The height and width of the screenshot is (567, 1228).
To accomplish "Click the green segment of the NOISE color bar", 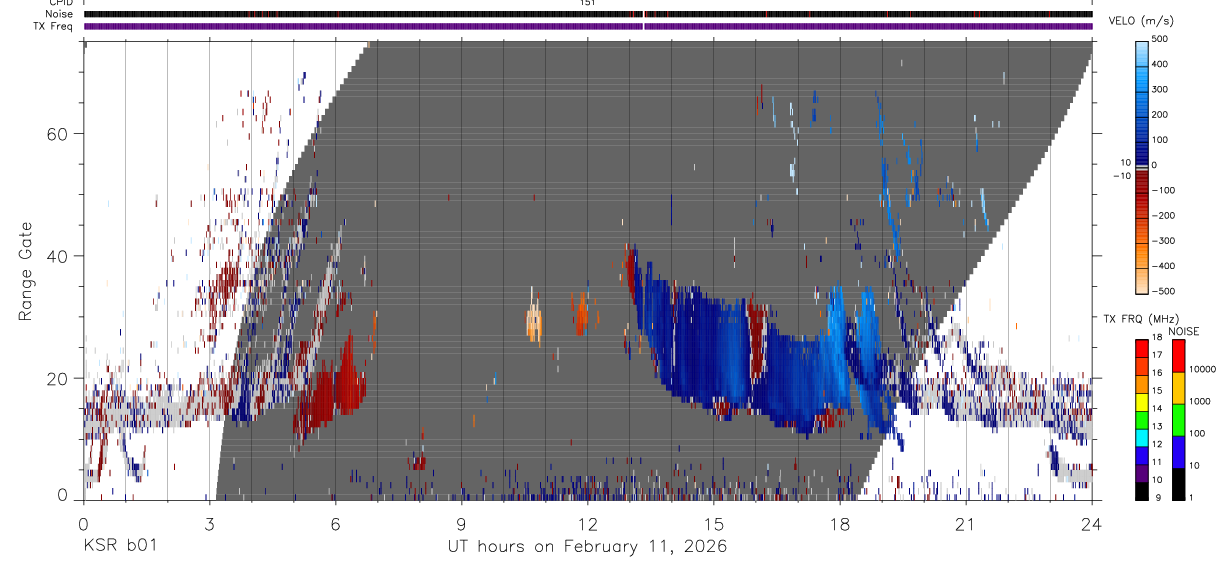I will (1178, 420).
